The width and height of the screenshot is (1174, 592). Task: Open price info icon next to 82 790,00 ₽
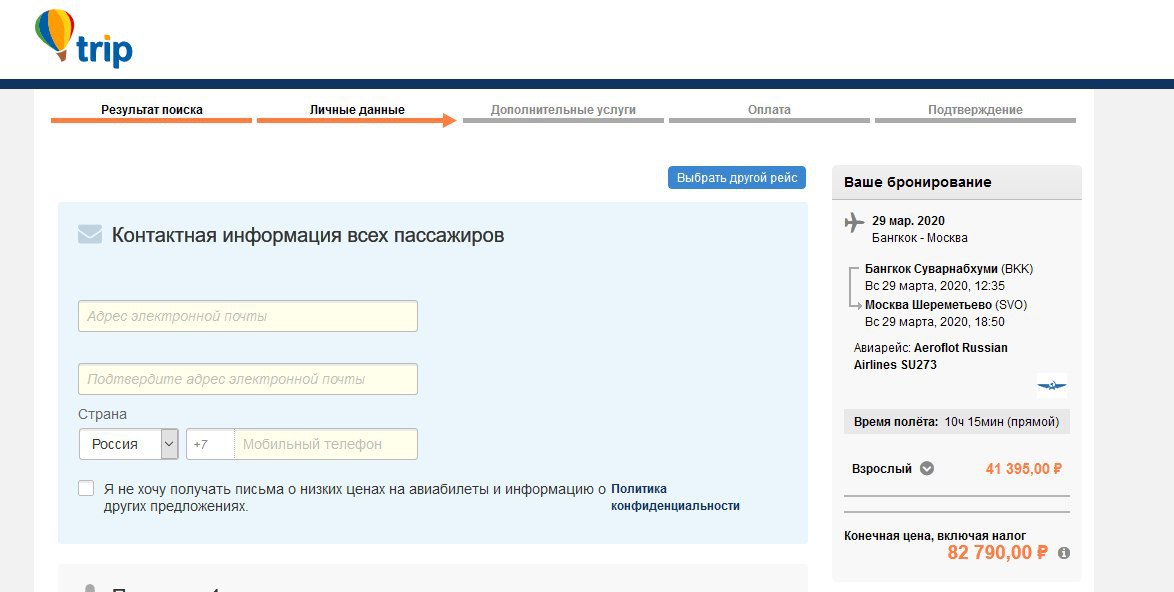1064,553
